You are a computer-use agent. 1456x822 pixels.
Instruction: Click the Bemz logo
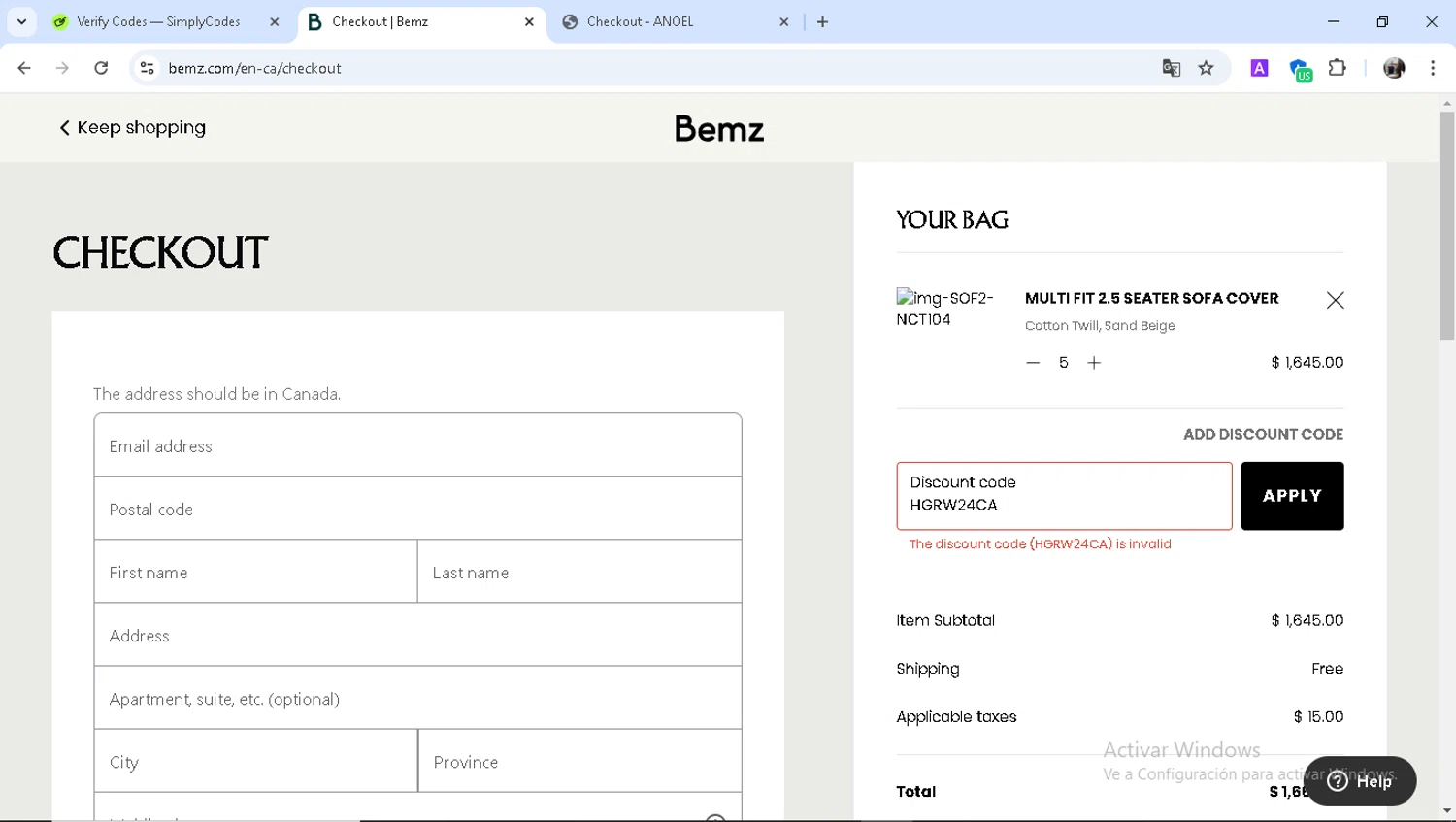(719, 128)
